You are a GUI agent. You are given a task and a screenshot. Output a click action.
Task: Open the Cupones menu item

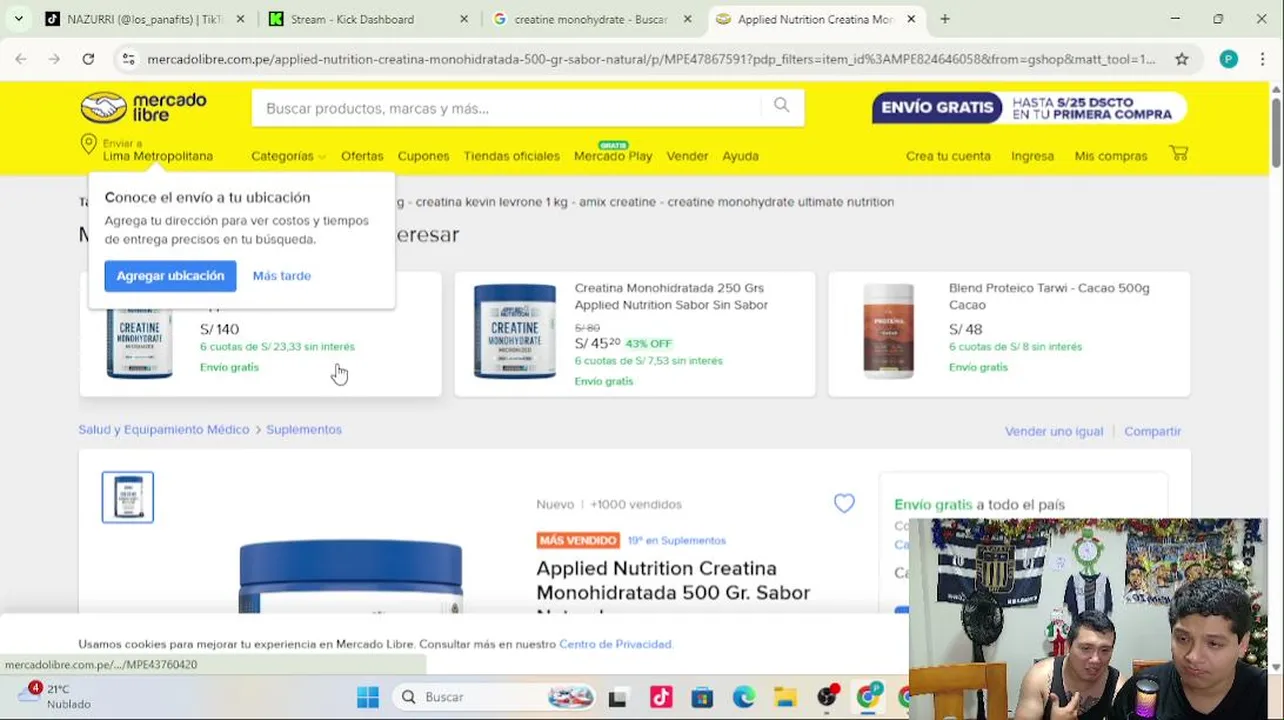423,156
